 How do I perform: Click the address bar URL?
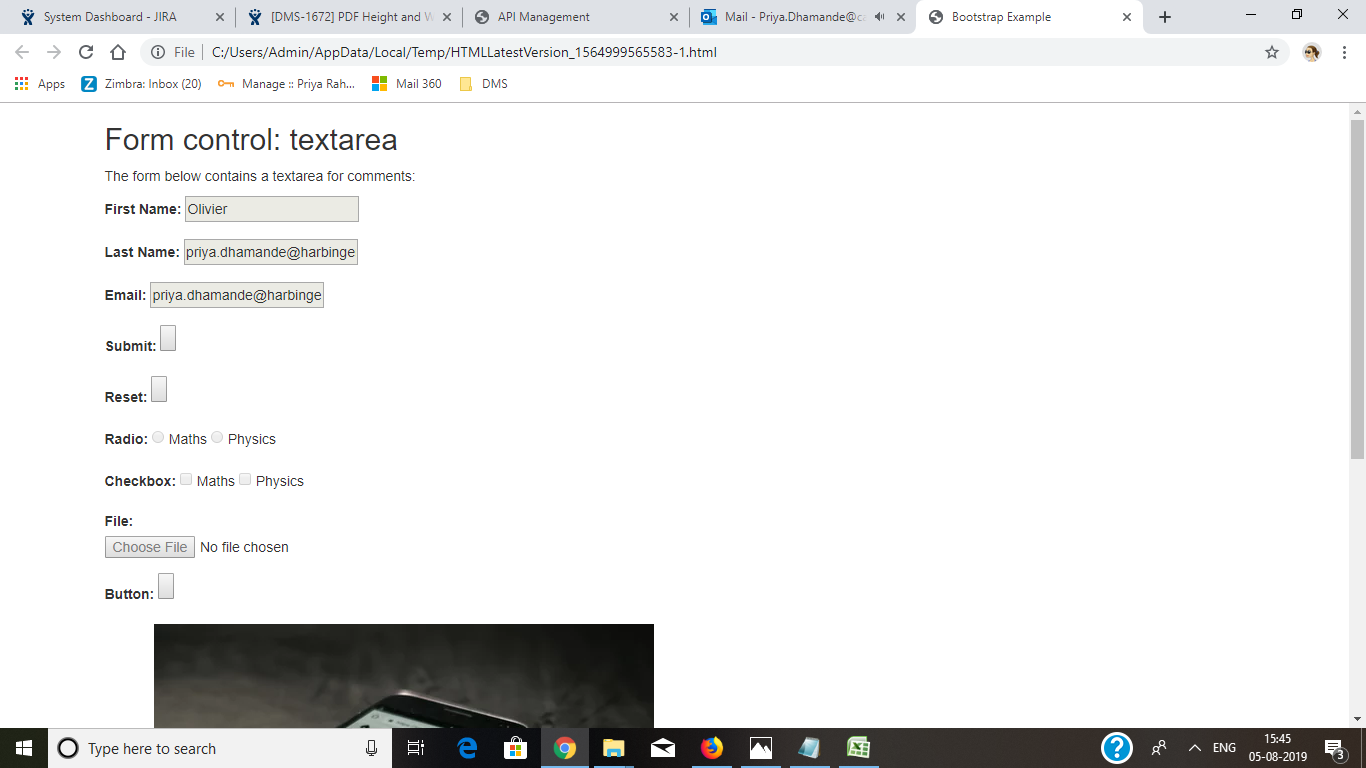[x=464, y=52]
